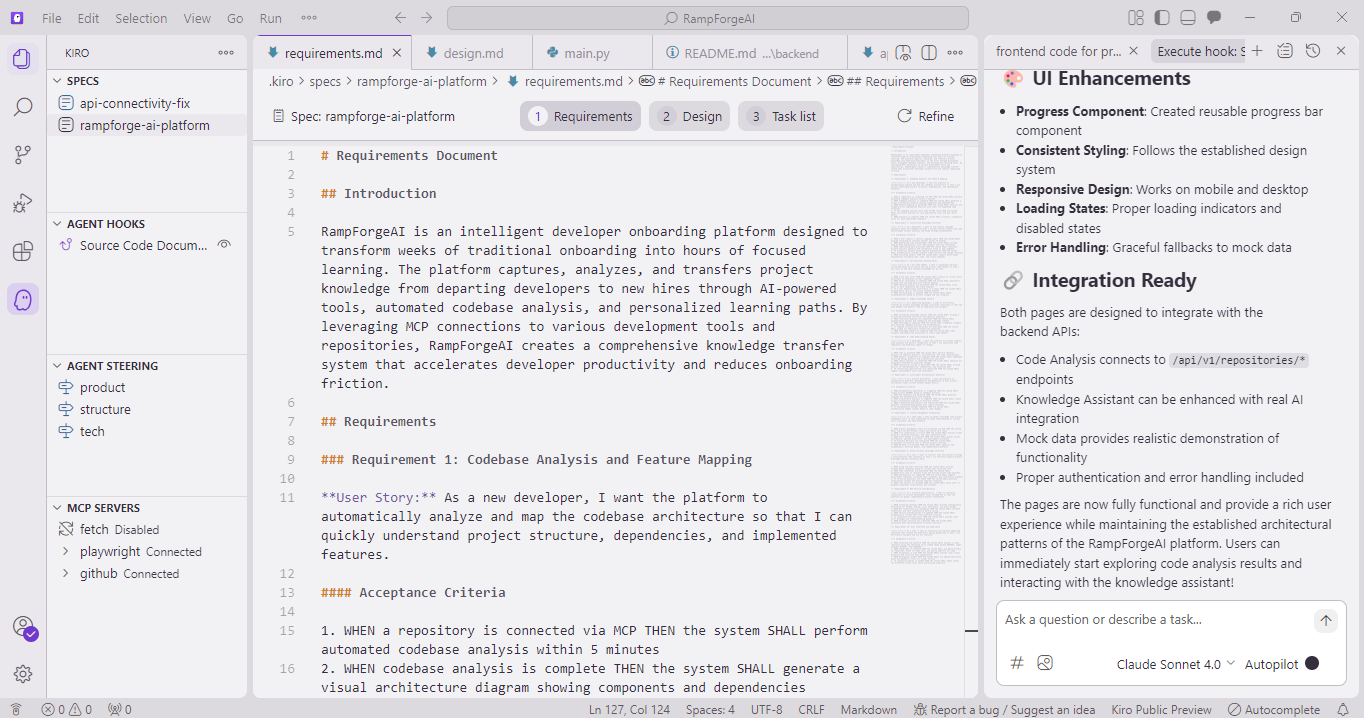Image resolution: width=1364 pixels, height=718 pixels.
Task: Click the chat input field
Action: [x=1155, y=620]
